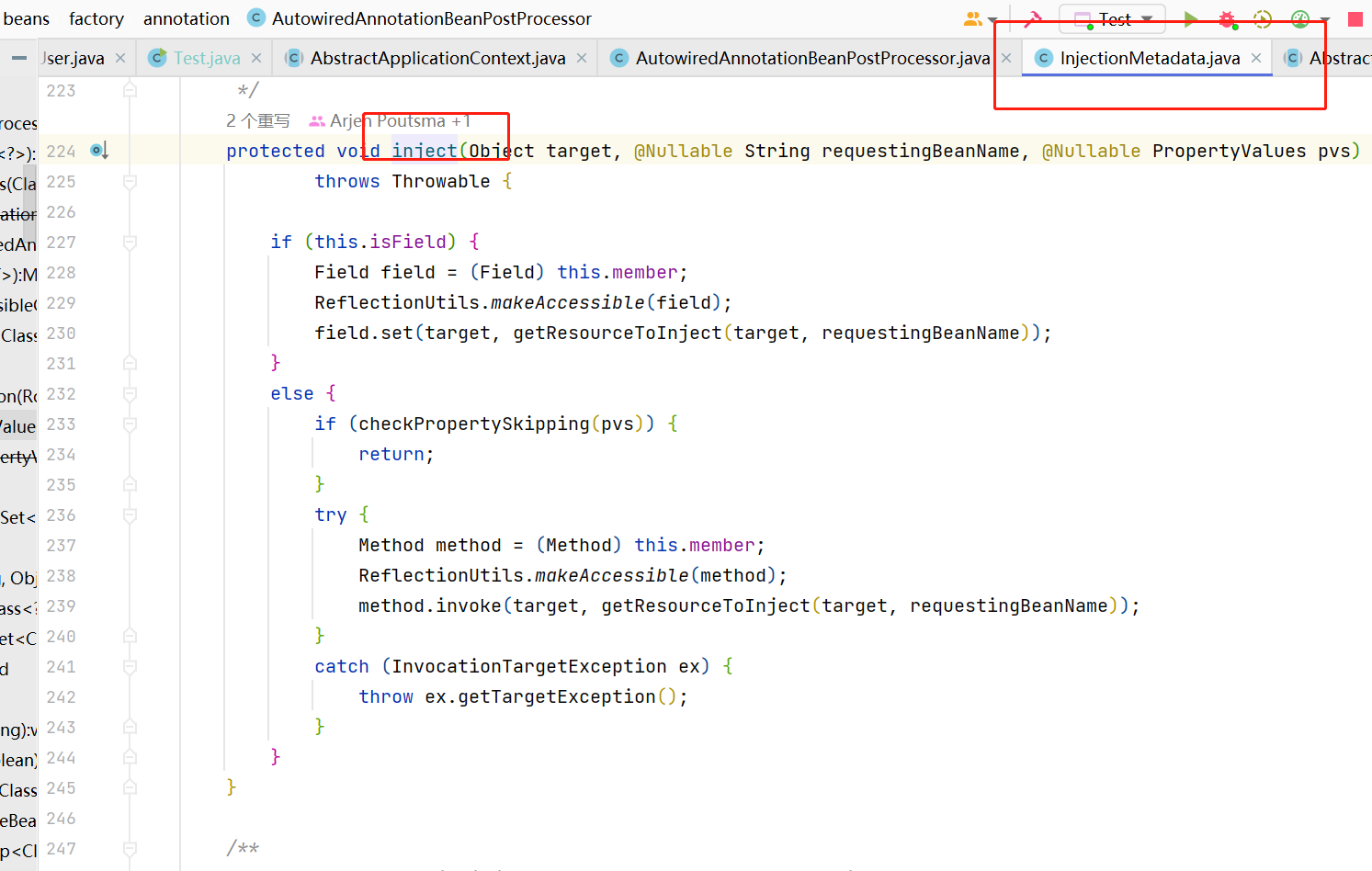Fold the inject method at line 225
This screenshot has width=1372, height=871.
click(x=130, y=182)
